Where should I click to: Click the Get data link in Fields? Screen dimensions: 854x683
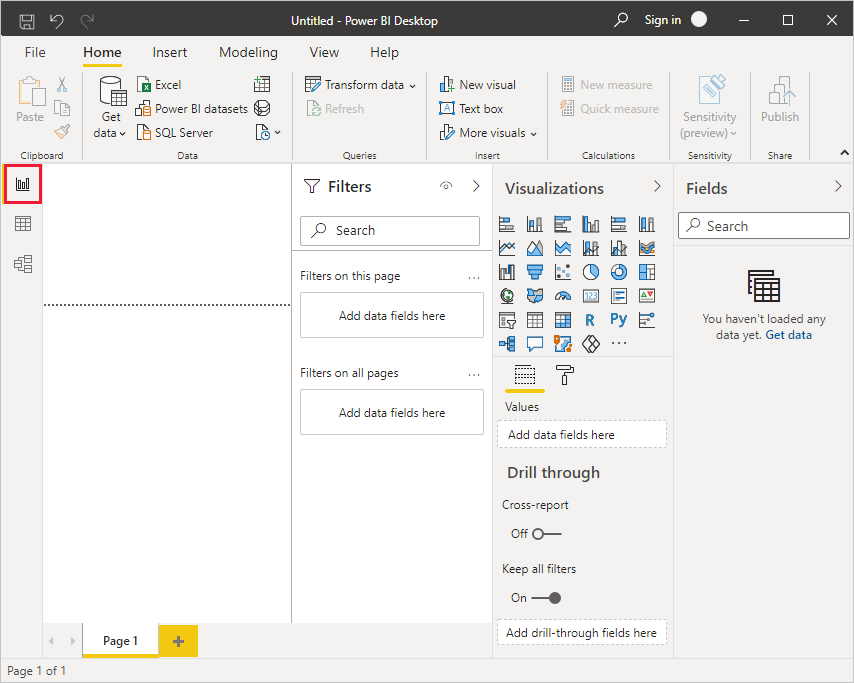coord(789,335)
